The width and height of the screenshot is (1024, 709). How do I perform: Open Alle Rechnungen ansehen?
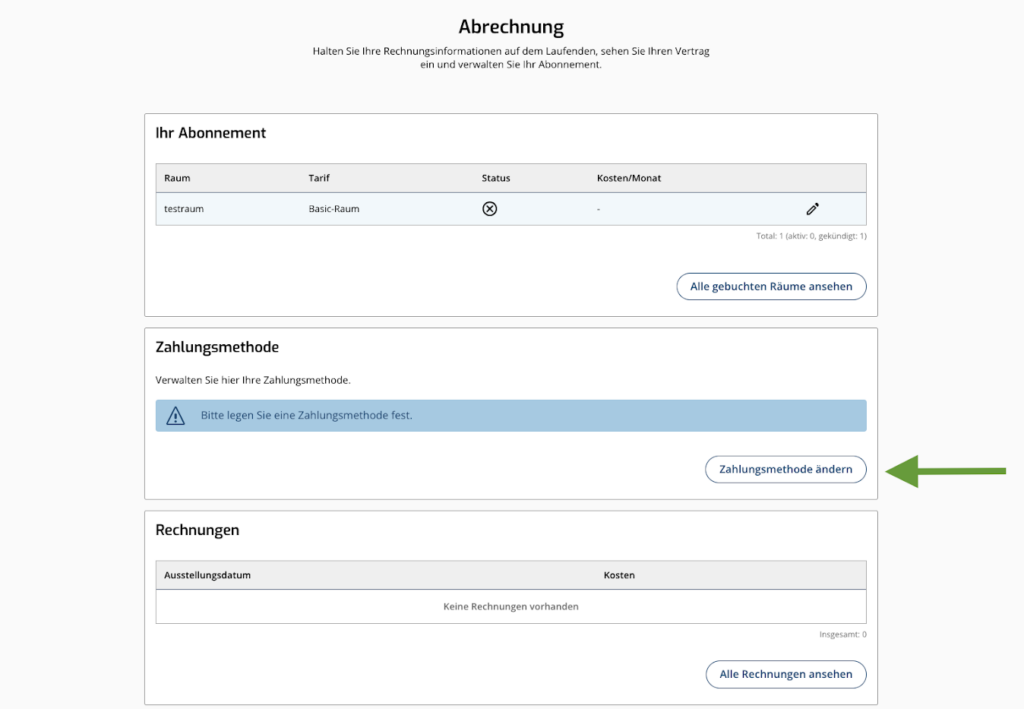click(x=785, y=674)
